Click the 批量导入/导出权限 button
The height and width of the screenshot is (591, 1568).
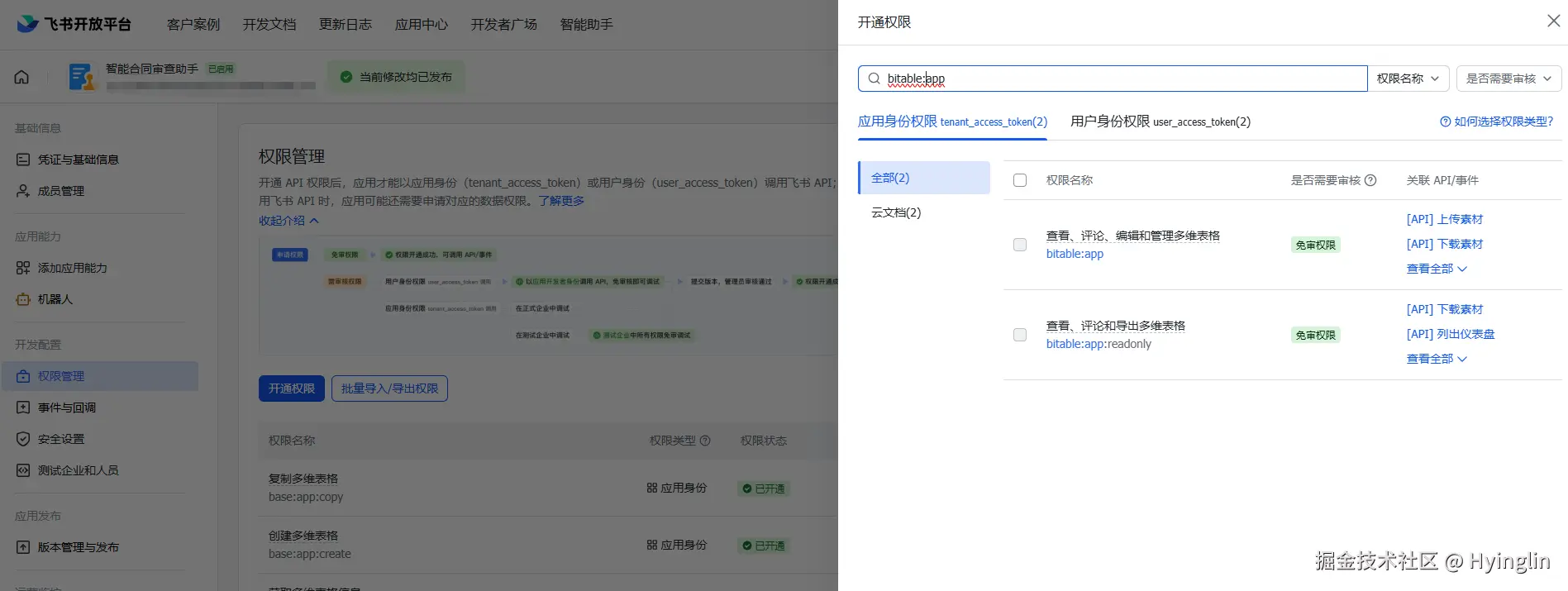pyautogui.click(x=389, y=388)
